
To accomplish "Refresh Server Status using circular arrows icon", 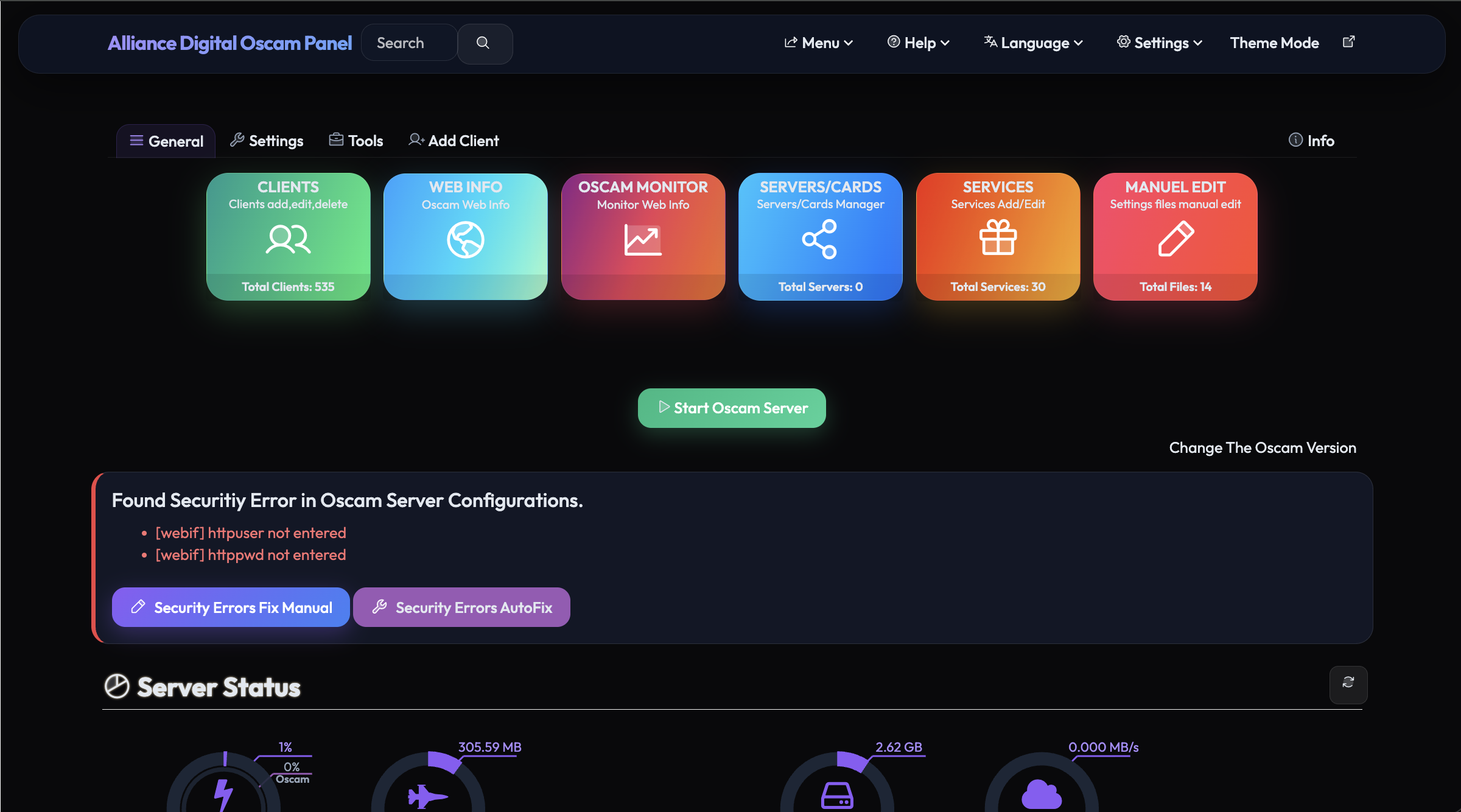I will [x=1348, y=685].
